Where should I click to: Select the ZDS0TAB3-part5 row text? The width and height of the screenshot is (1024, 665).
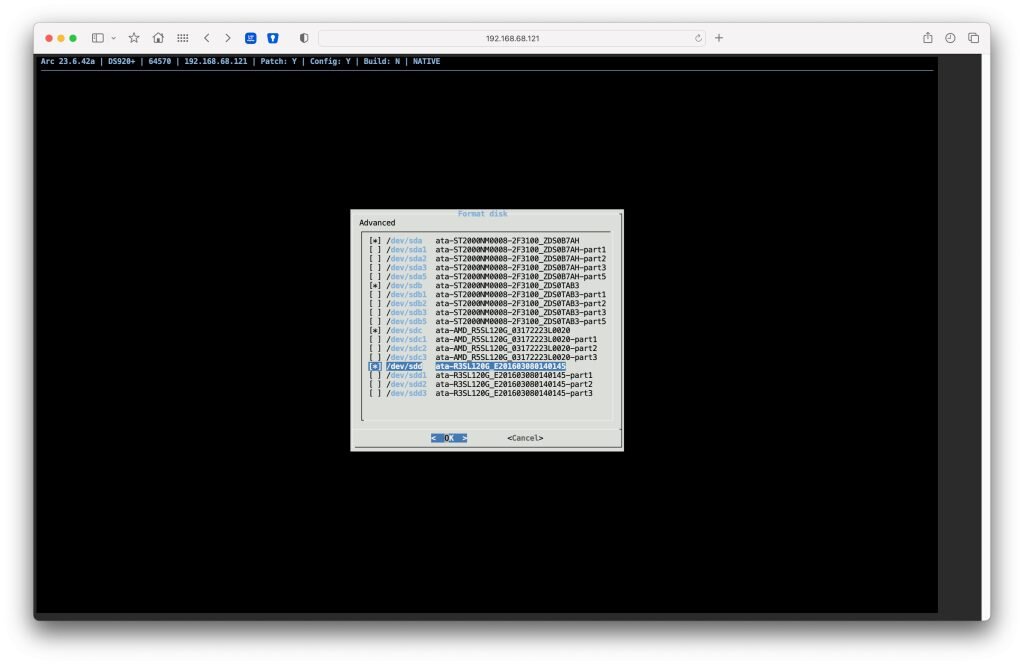520,321
